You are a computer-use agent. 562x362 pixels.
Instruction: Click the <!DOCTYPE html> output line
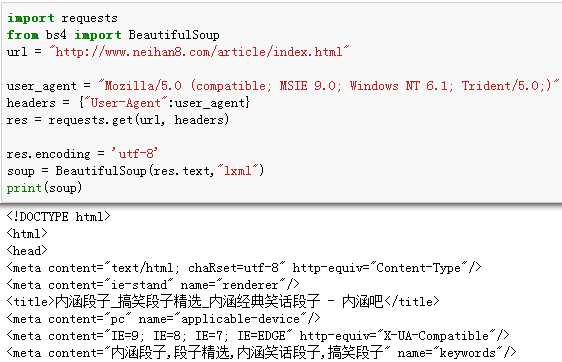[x=59, y=217]
